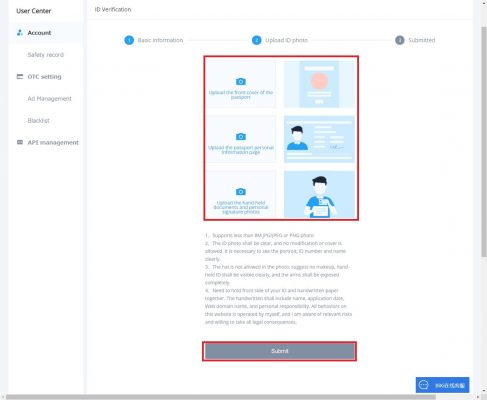Screen dimensions: 487x400
Task: Click camera icon to upload passport front cover
Action: (x=241, y=81)
